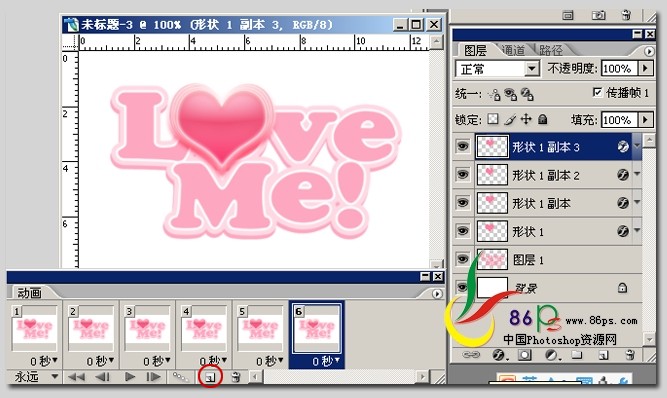Open the 填充 fill slider arrow
The width and height of the screenshot is (667, 398).
[x=645, y=119]
